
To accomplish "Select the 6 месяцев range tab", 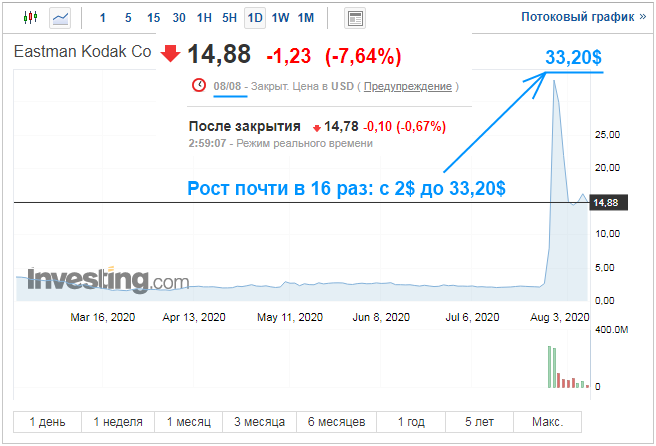I will (x=336, y=422).
